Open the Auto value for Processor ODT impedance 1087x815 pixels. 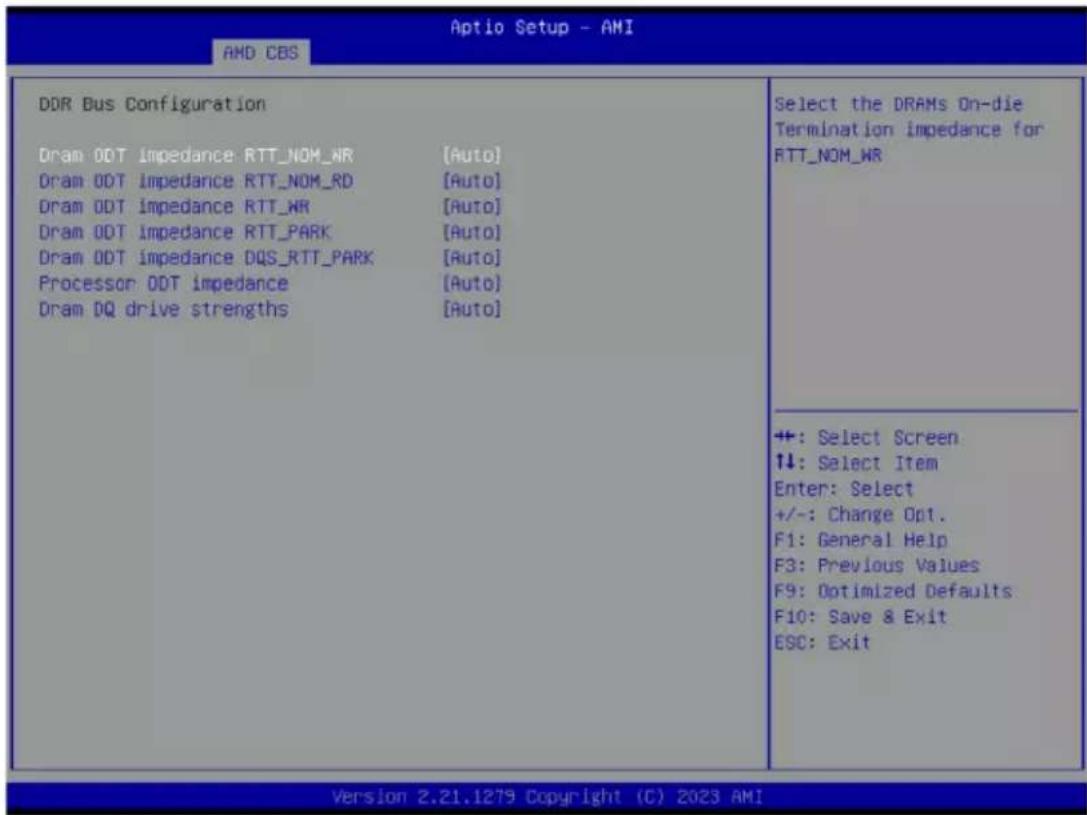[x=471, y=283]
